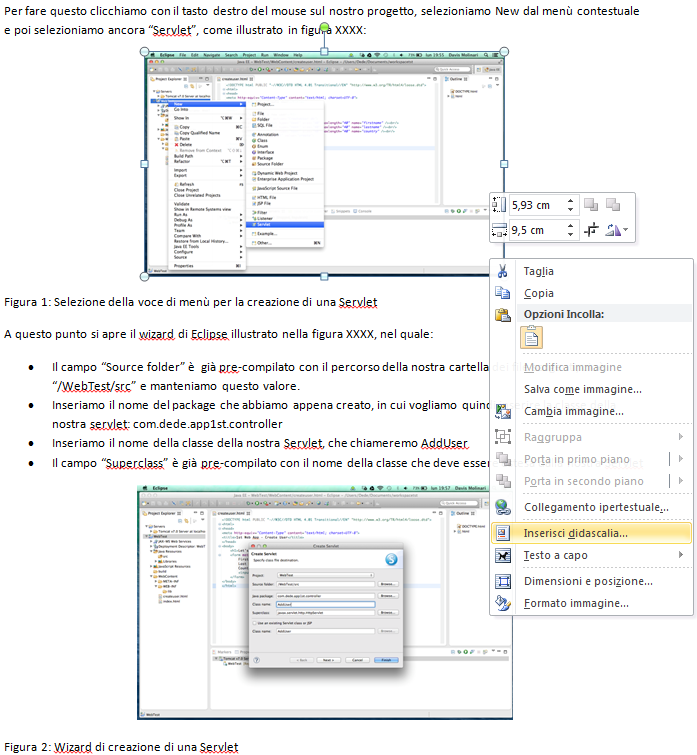
Task: Decrease the 5,93 cm height with the down arrow
Action: (x=570, y=209)
